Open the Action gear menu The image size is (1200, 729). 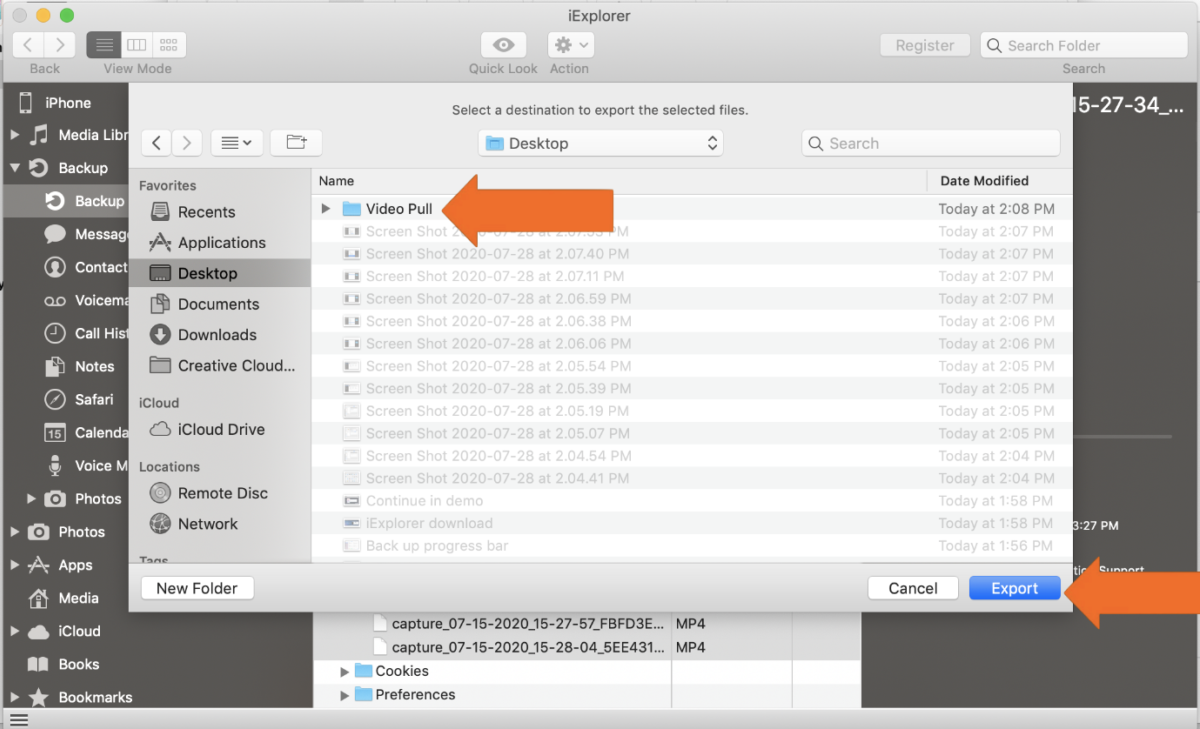pos(569,44)
